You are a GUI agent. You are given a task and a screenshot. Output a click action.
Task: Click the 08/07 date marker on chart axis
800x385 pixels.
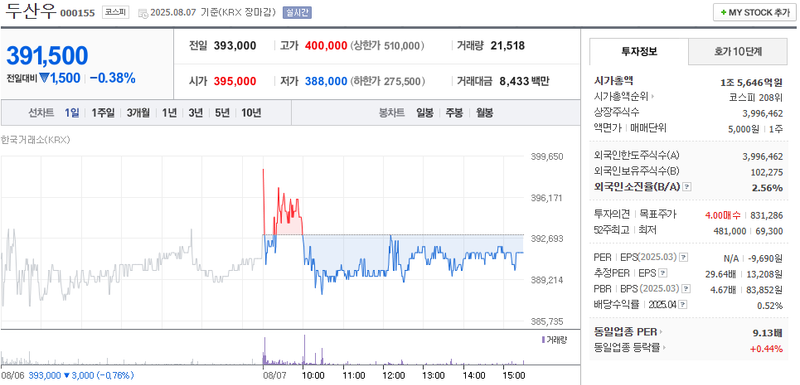tap(274, 375)
